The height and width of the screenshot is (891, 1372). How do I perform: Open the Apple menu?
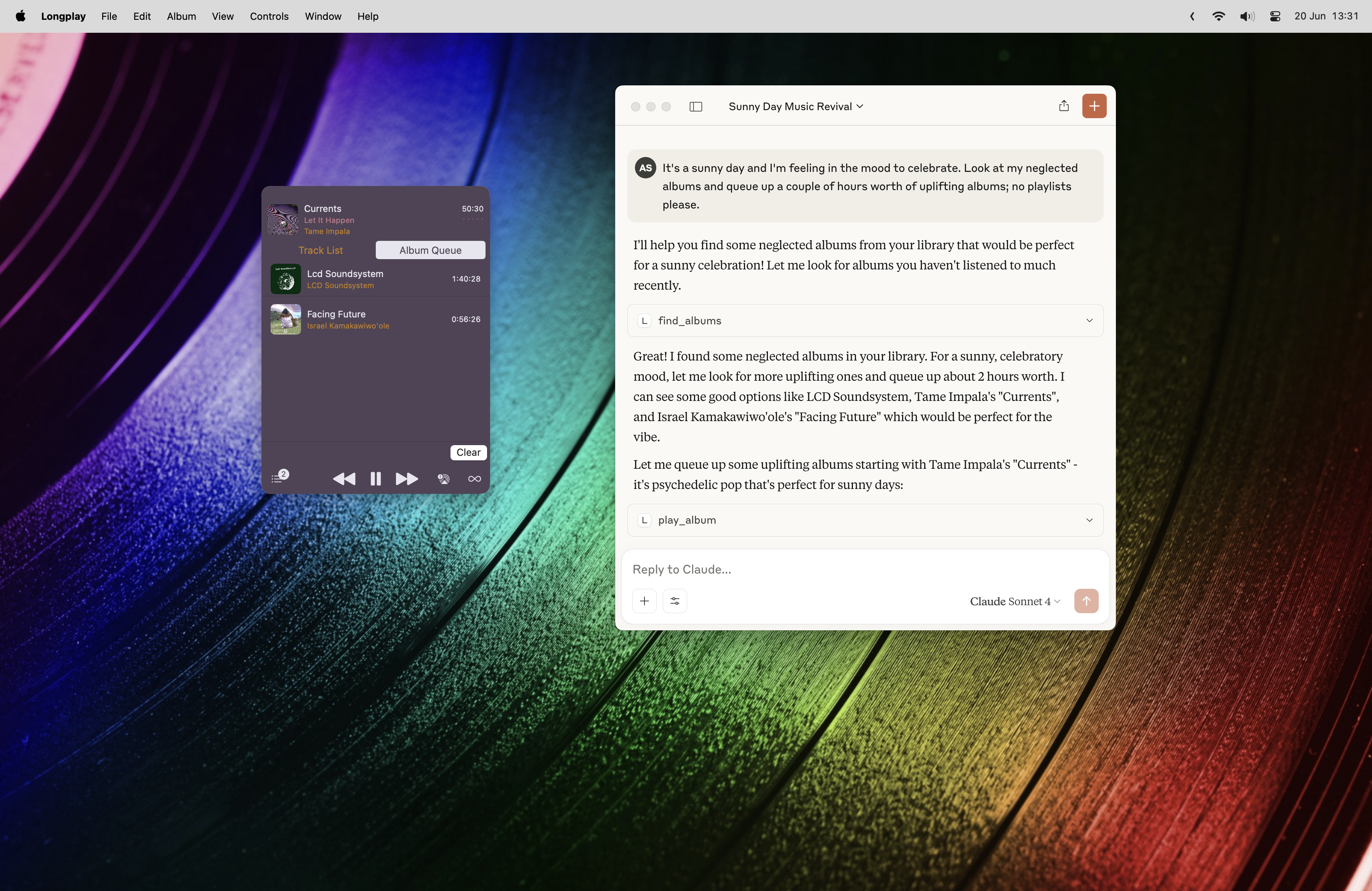pos(20,16)
